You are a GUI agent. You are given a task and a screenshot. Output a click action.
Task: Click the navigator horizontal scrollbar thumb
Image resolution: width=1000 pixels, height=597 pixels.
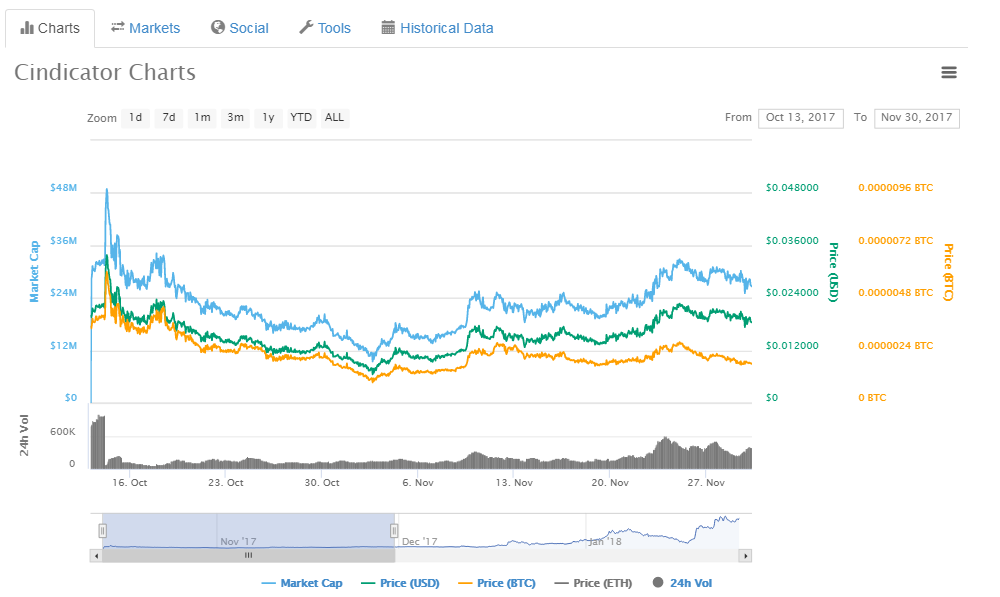248,556
